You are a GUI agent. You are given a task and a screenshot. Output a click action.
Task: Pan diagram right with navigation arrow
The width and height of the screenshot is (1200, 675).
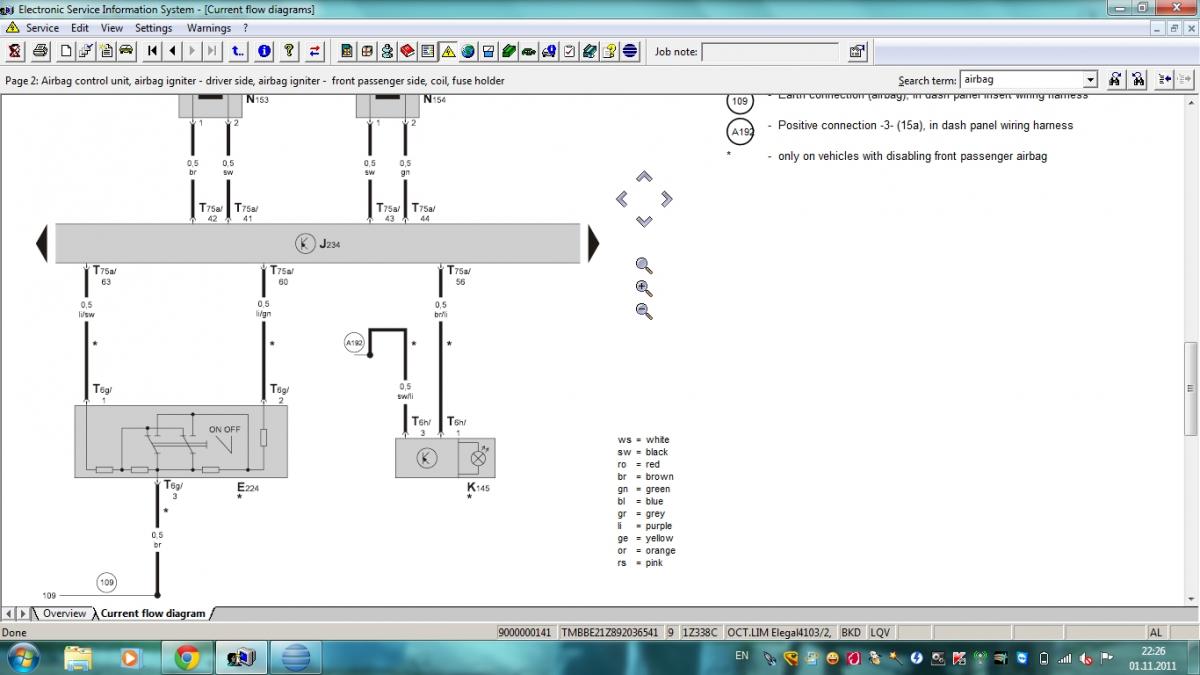click(x=666, y=199)
